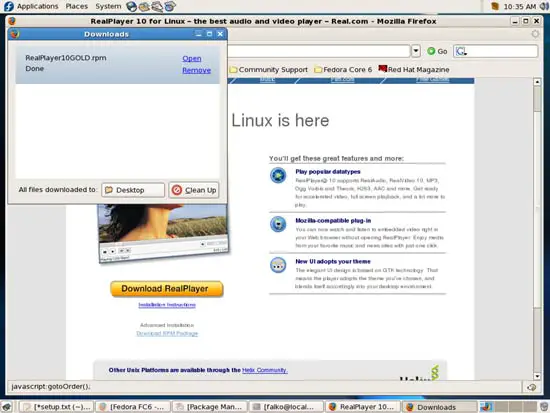Switch to setup.txt taskbar window
This screenshot has width=550, height=413.
click(56, 407)
